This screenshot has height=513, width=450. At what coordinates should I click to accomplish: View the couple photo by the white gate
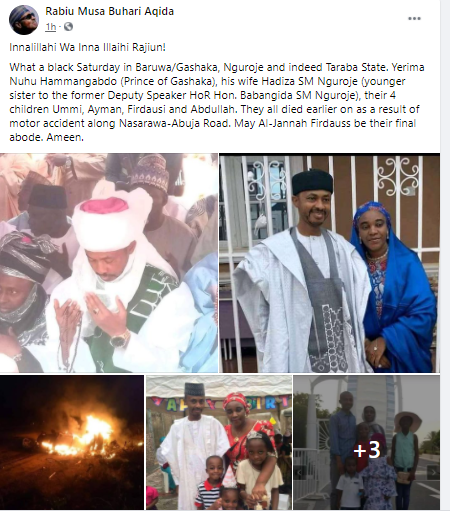coord(330,263)
